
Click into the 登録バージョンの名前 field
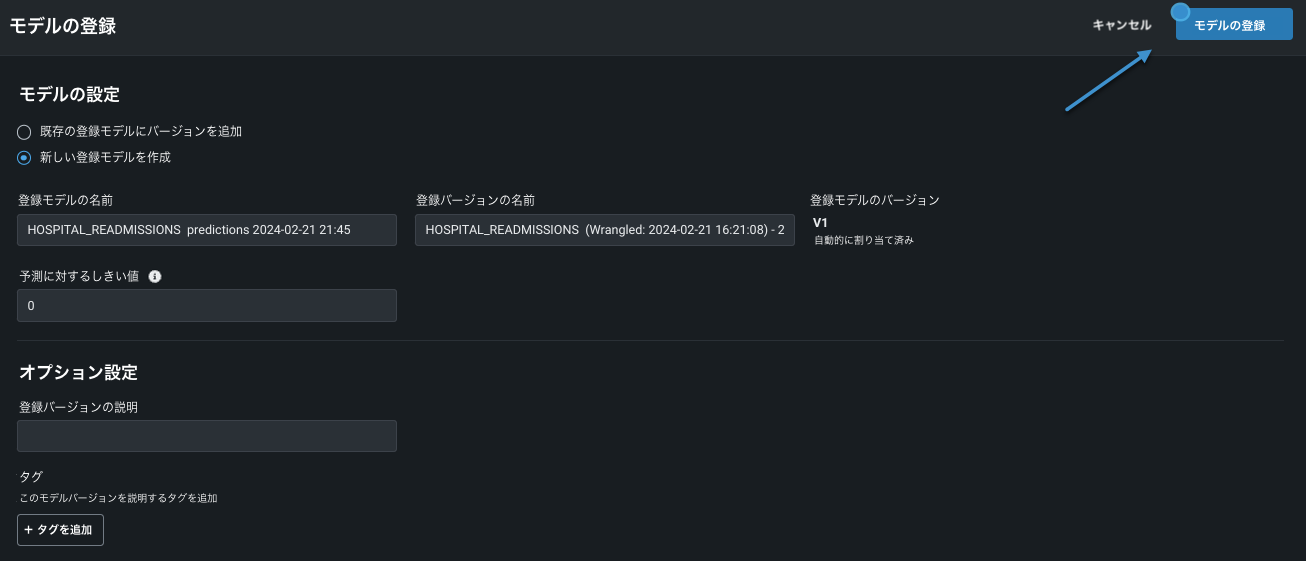click(x=604, y=230)
